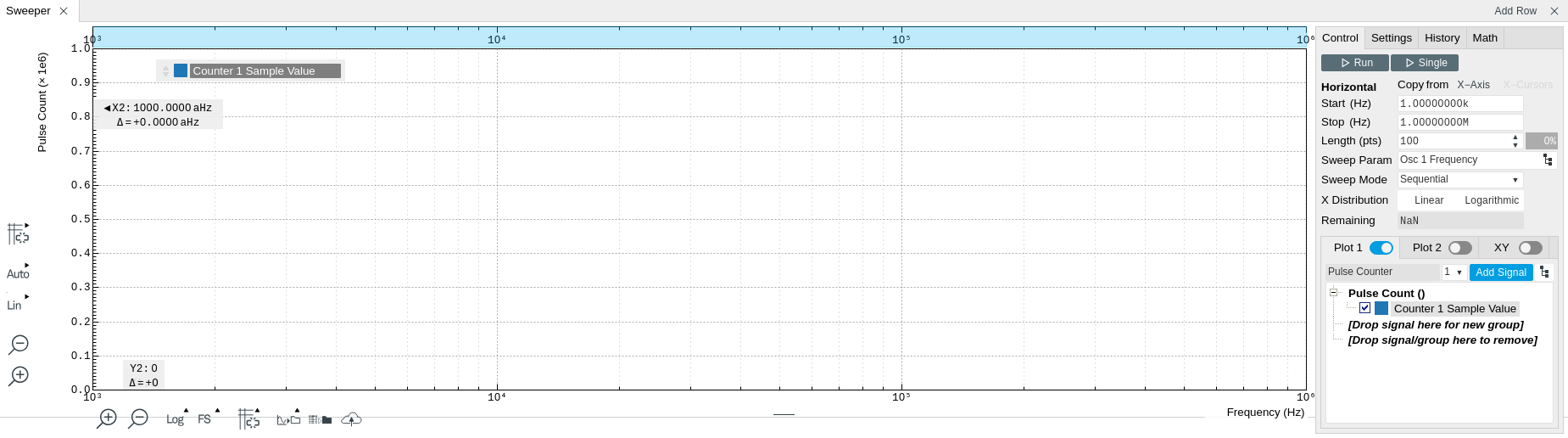Open the Pulse Counter channel number dropdown
This screenshot has width=1568, height=438.
(1454, 272)
